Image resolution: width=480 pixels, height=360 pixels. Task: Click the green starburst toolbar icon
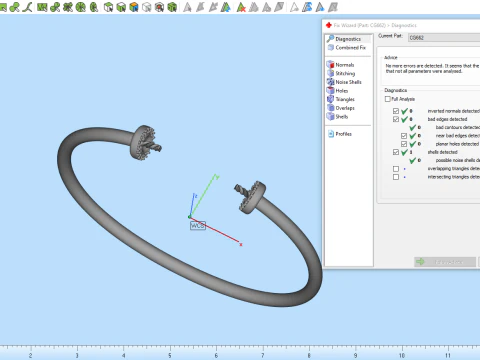point(68,7)
